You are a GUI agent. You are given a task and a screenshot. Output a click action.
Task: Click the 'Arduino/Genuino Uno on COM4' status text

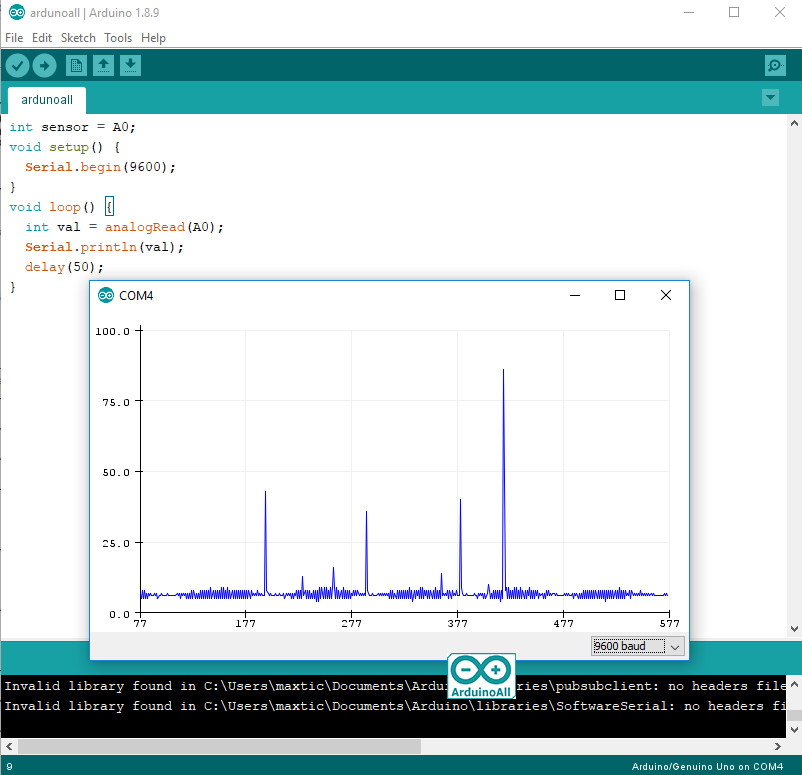(x=707, y=766)
